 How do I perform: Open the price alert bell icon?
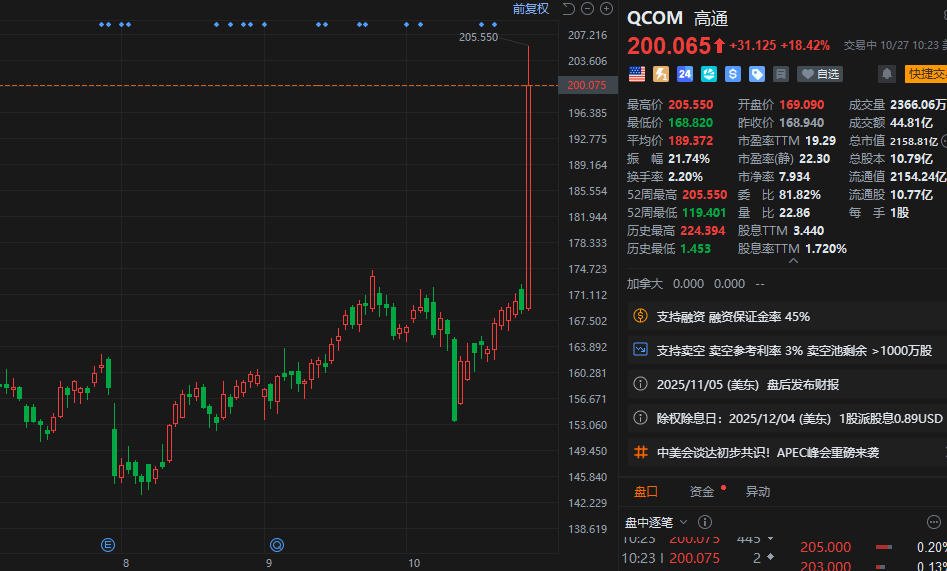(886, 74)
